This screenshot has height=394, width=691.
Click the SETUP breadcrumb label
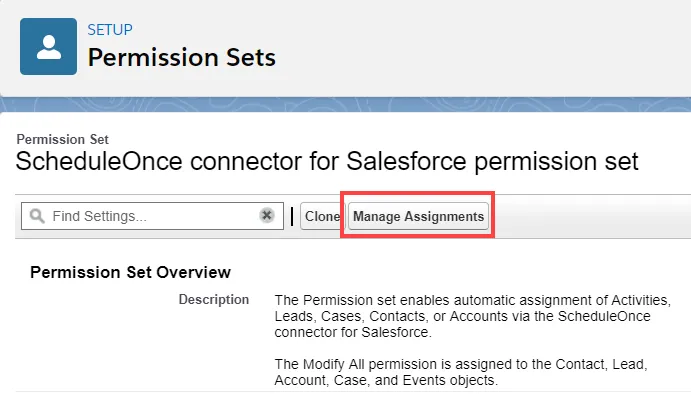[110, 30]
